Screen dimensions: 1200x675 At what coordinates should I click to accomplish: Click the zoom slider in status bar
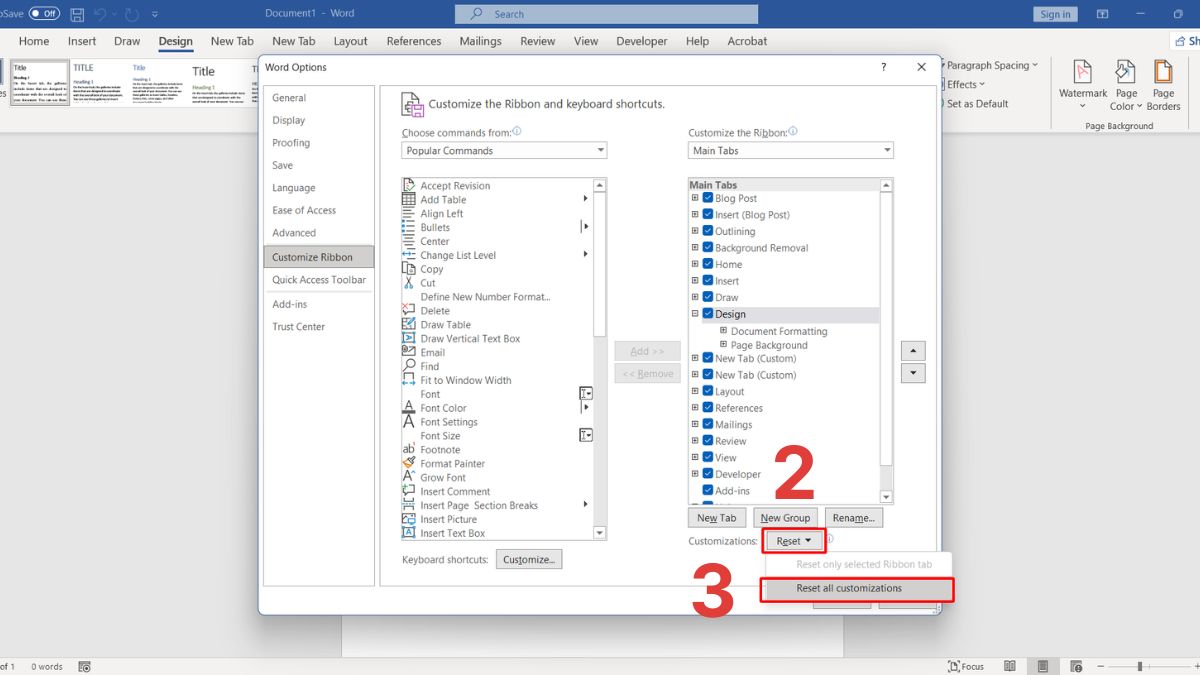(1139, 666)
